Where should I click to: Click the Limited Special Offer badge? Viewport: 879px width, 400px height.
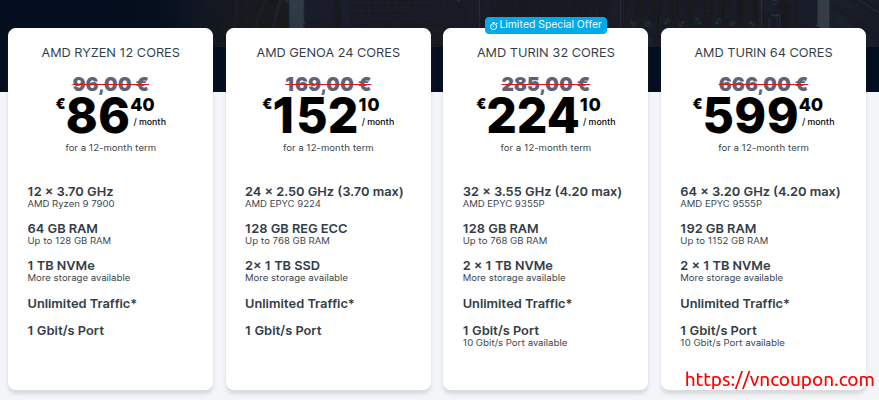pos(546,24)
